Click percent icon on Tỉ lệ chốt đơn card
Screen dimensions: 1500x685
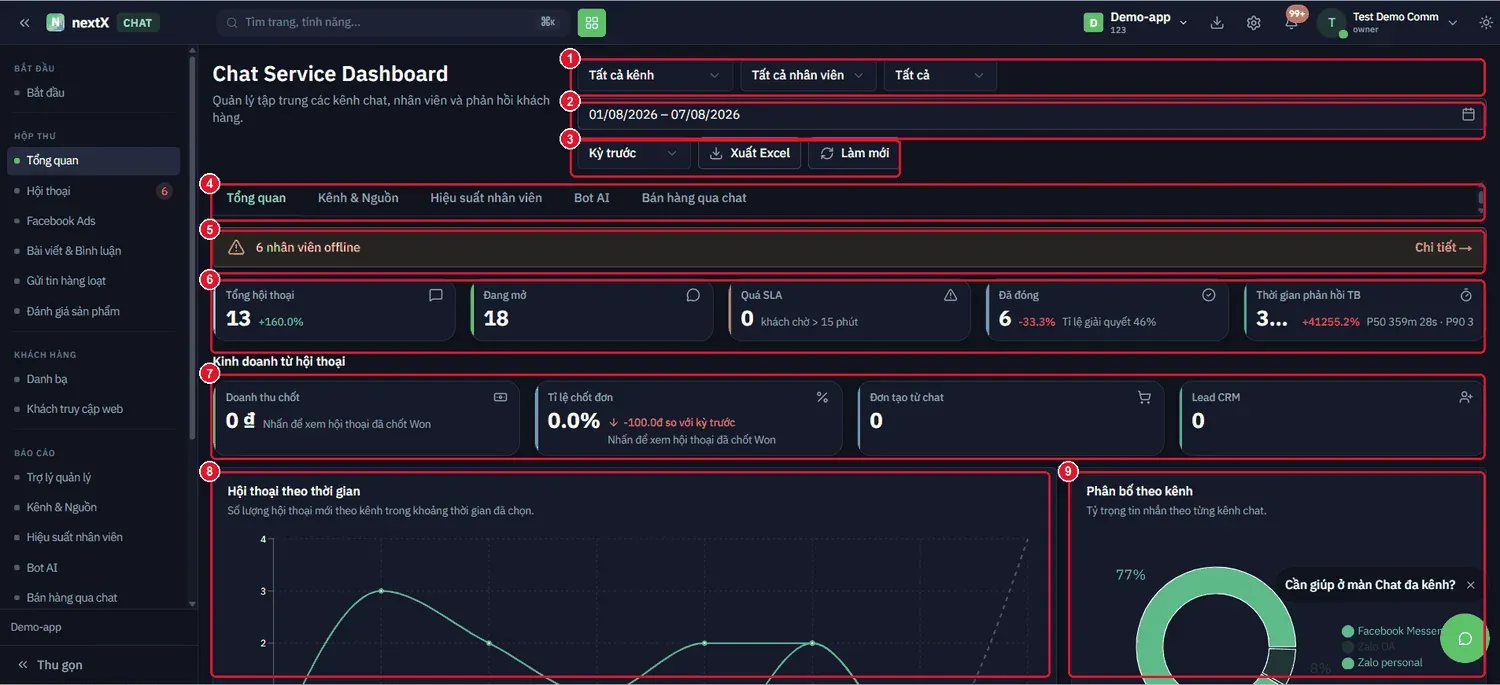tap(822, 397)
